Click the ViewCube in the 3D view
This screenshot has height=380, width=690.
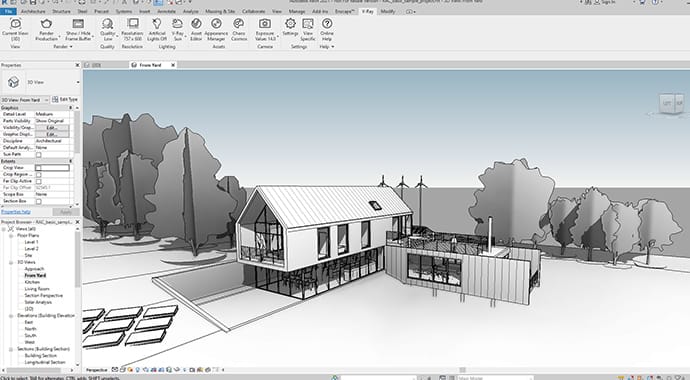[671, 104]
